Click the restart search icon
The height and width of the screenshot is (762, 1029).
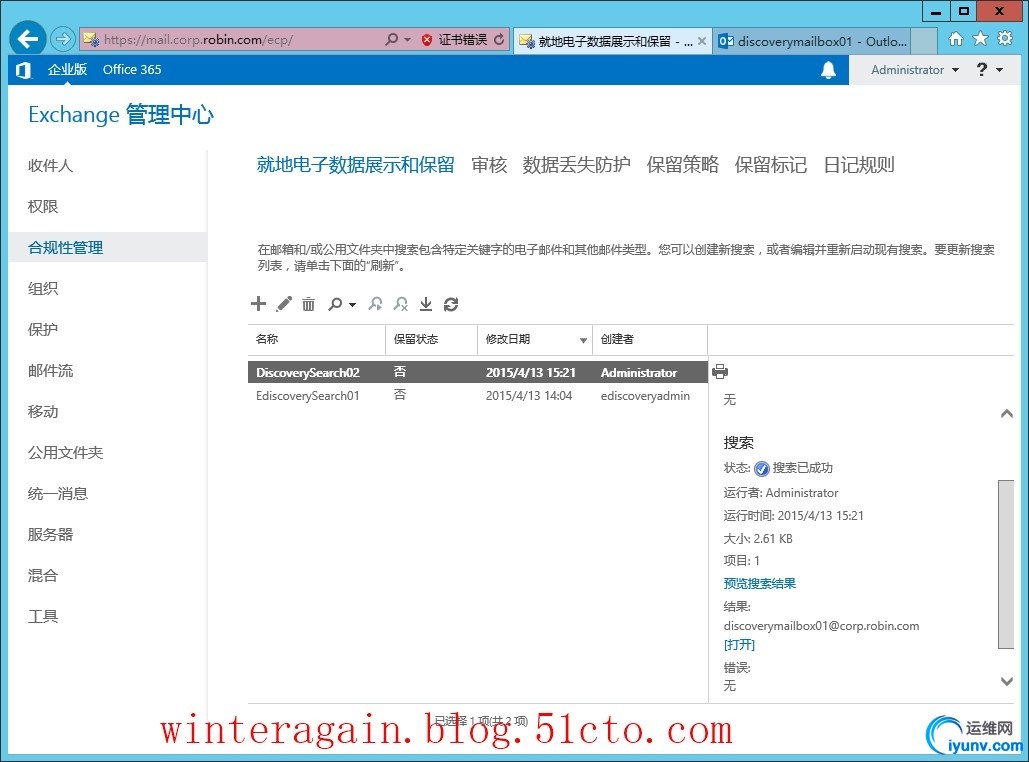[x=375, y=304]
